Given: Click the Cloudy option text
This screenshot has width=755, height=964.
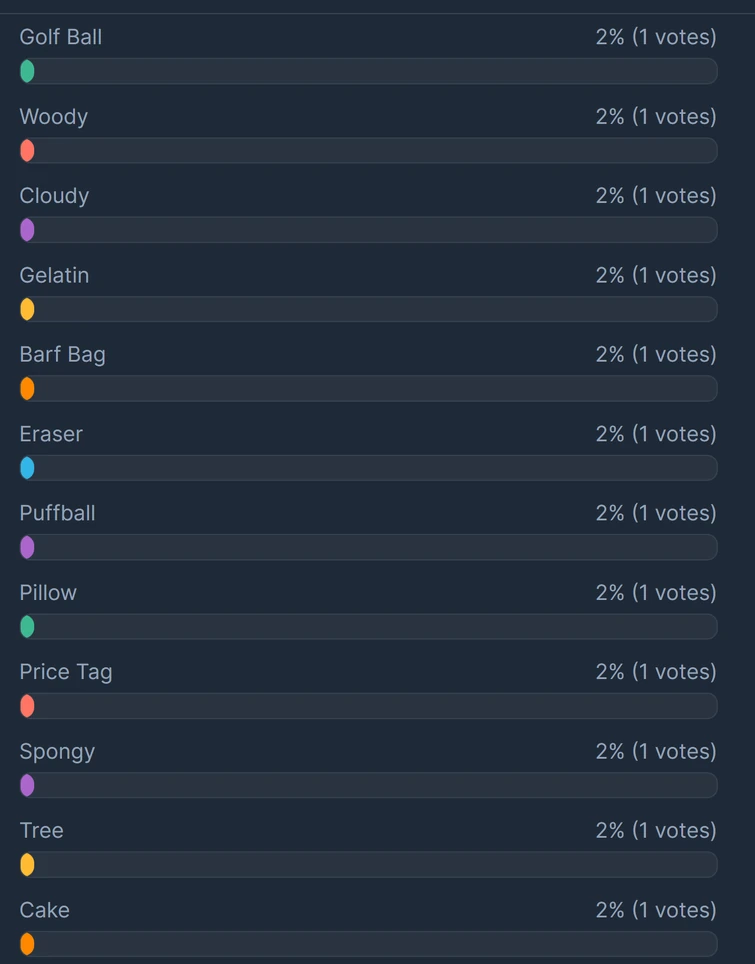Looking at the screenshot, I should pos(54,196).
